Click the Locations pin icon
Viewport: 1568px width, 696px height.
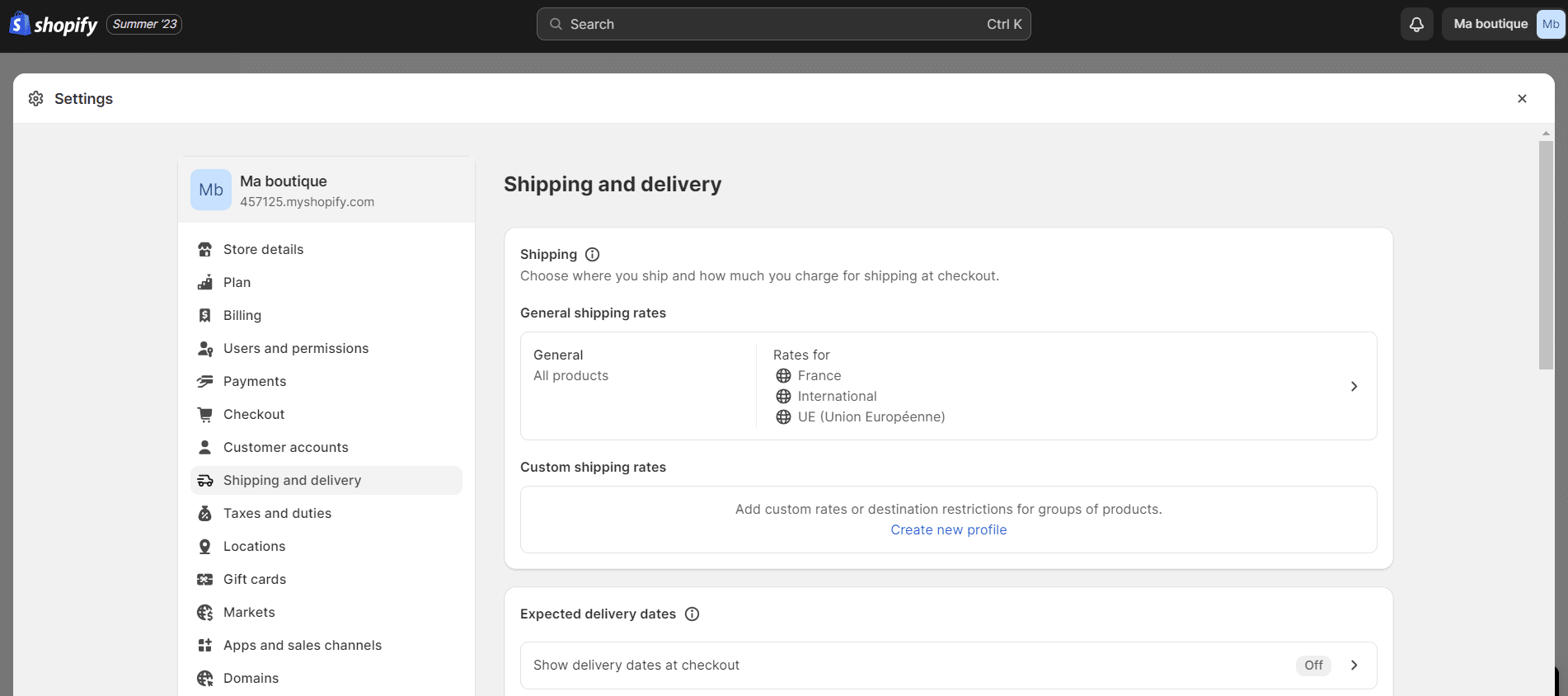click(x=205, y=546)
